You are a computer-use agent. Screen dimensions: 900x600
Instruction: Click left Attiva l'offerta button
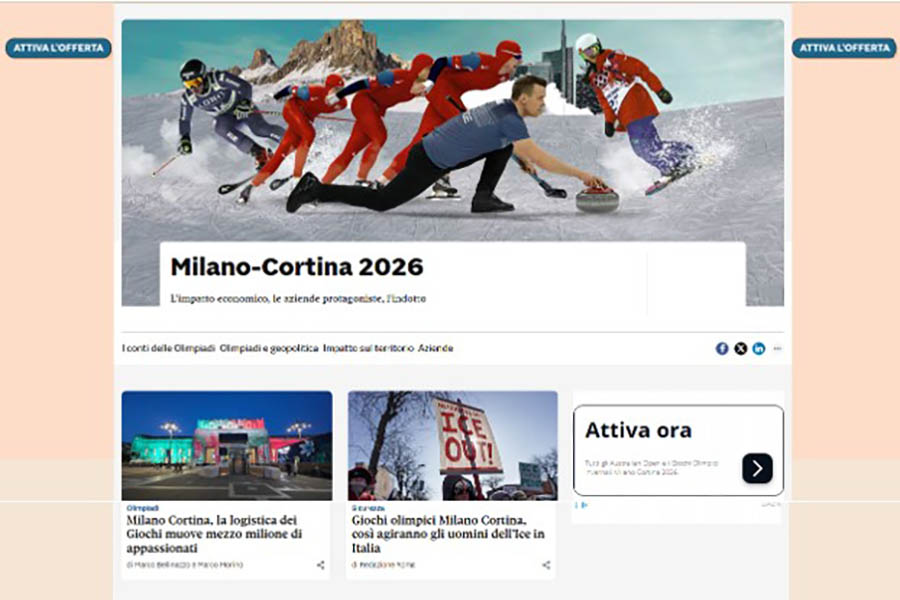pos(59,48)
